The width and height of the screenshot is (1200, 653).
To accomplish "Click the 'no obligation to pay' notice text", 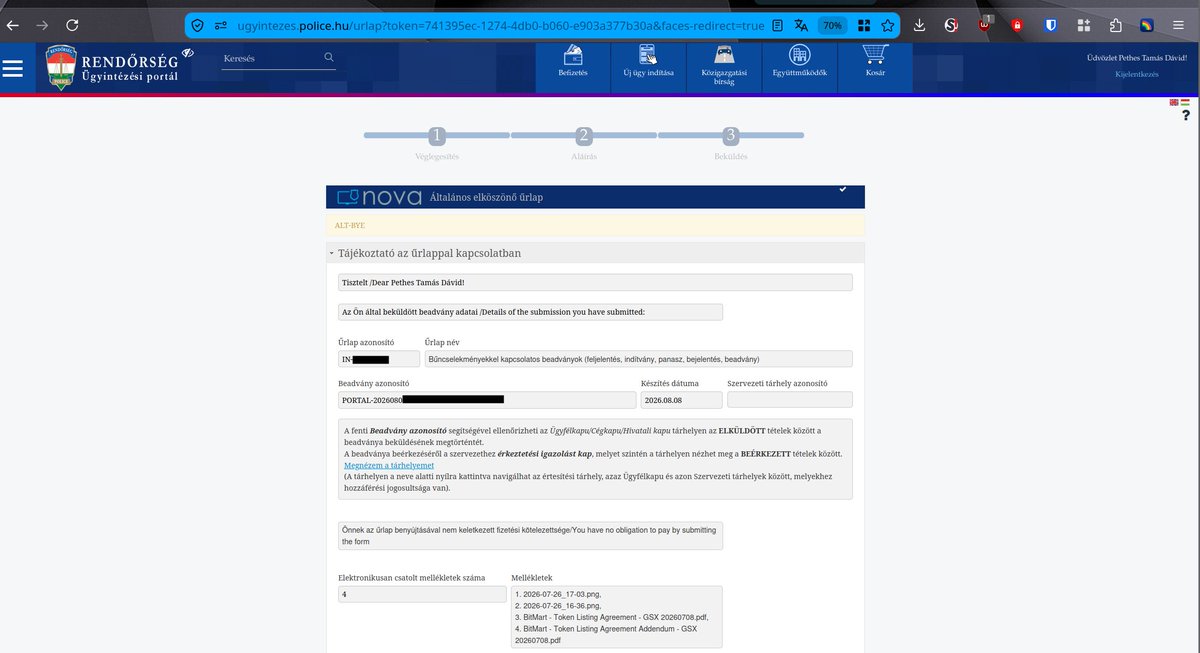I will click(530, 535).
